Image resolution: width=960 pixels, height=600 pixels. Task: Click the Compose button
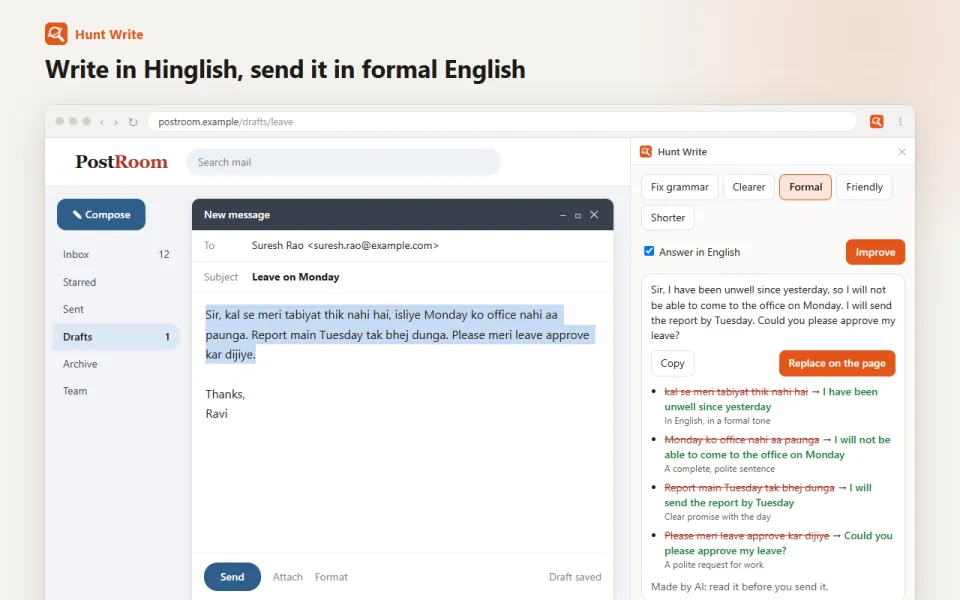click(101, 214)
